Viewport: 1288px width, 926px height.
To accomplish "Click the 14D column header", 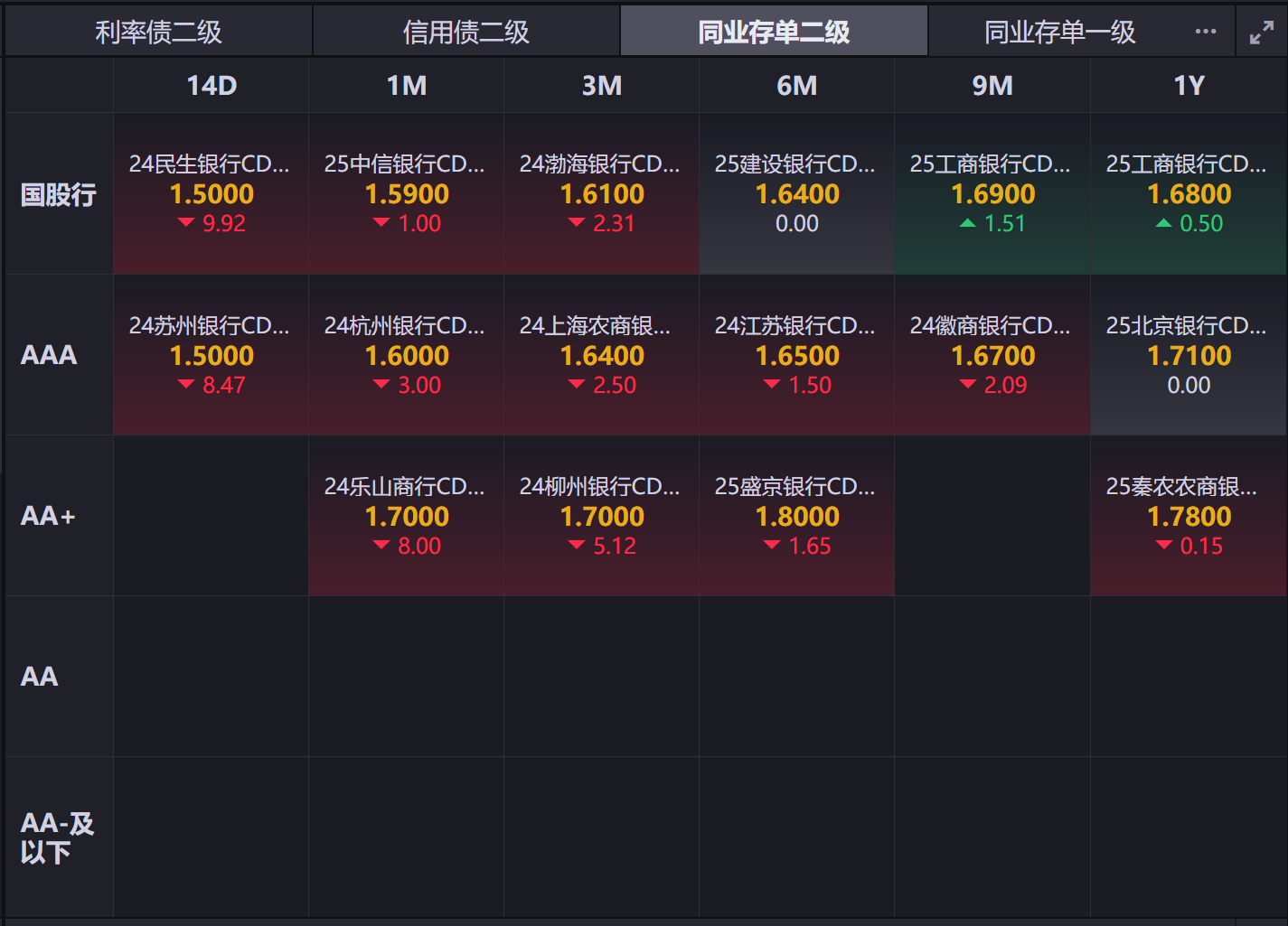I will pyautogui.click(x=212, y=86).
